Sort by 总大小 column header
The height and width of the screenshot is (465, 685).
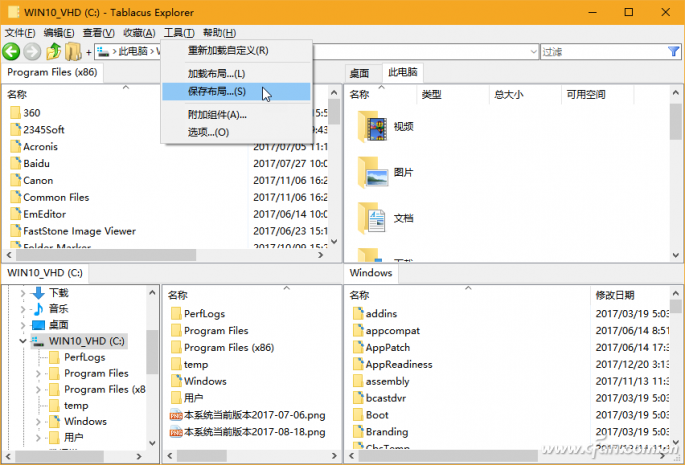coord(525,94)
